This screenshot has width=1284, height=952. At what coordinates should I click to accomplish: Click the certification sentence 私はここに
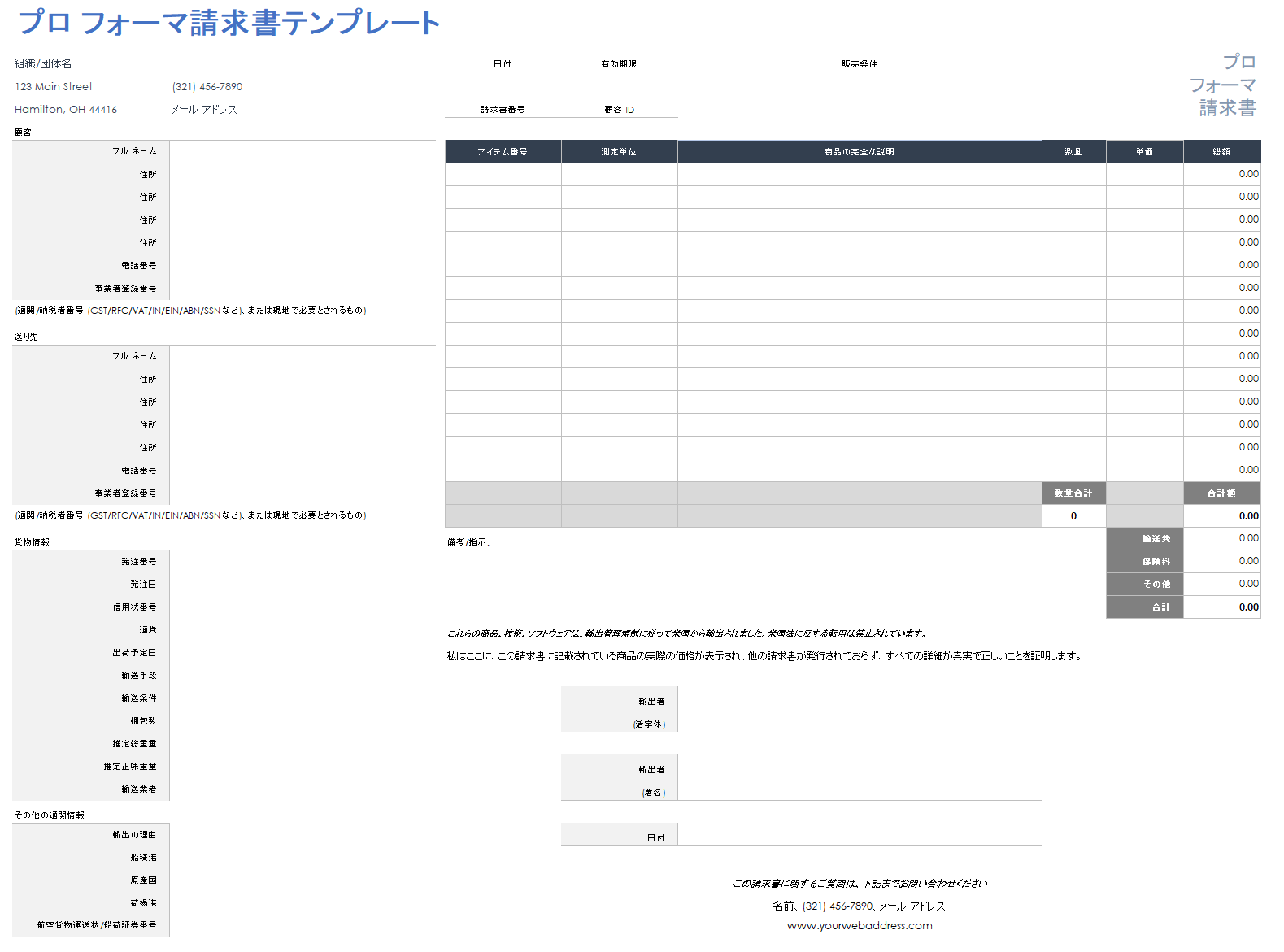point(764,655)
